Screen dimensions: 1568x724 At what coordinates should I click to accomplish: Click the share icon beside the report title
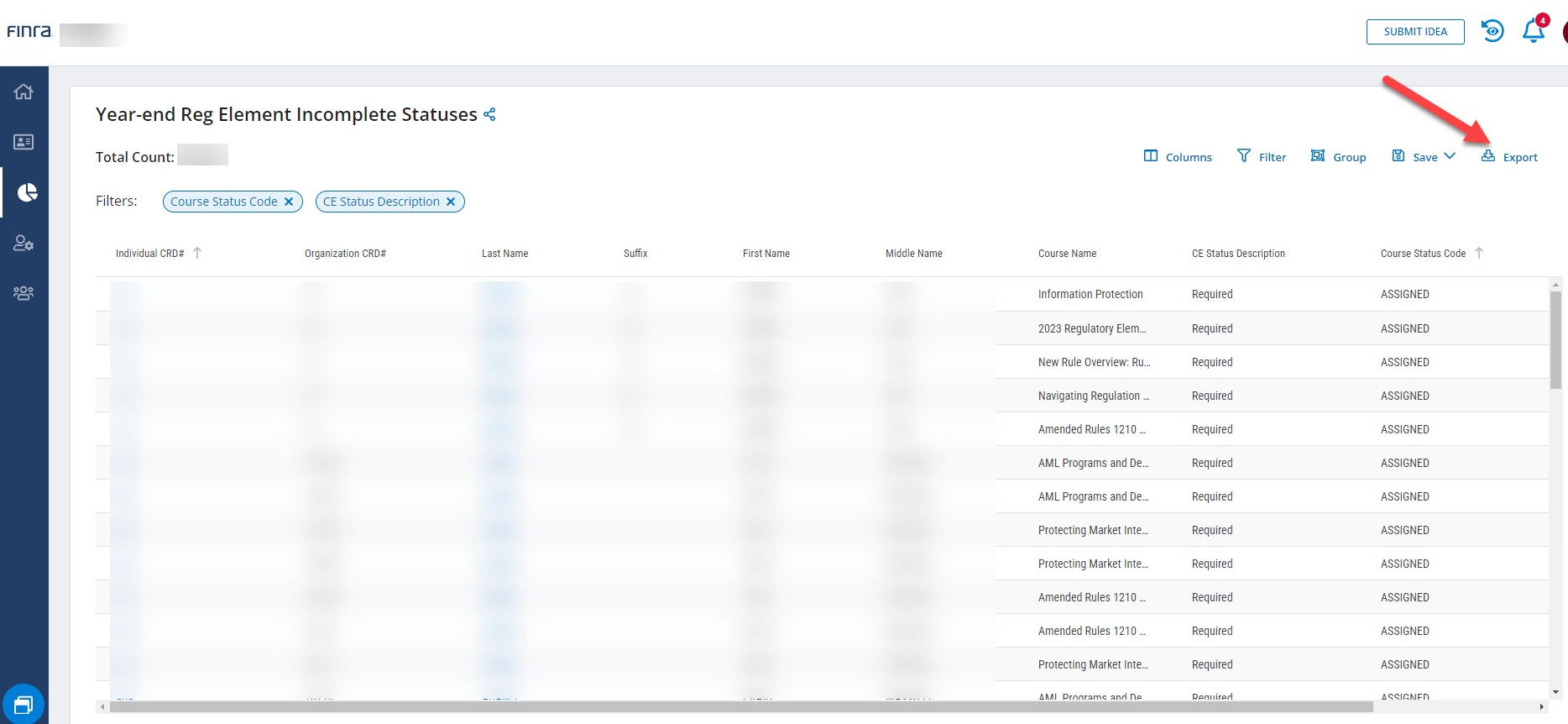tap(489, 114)
